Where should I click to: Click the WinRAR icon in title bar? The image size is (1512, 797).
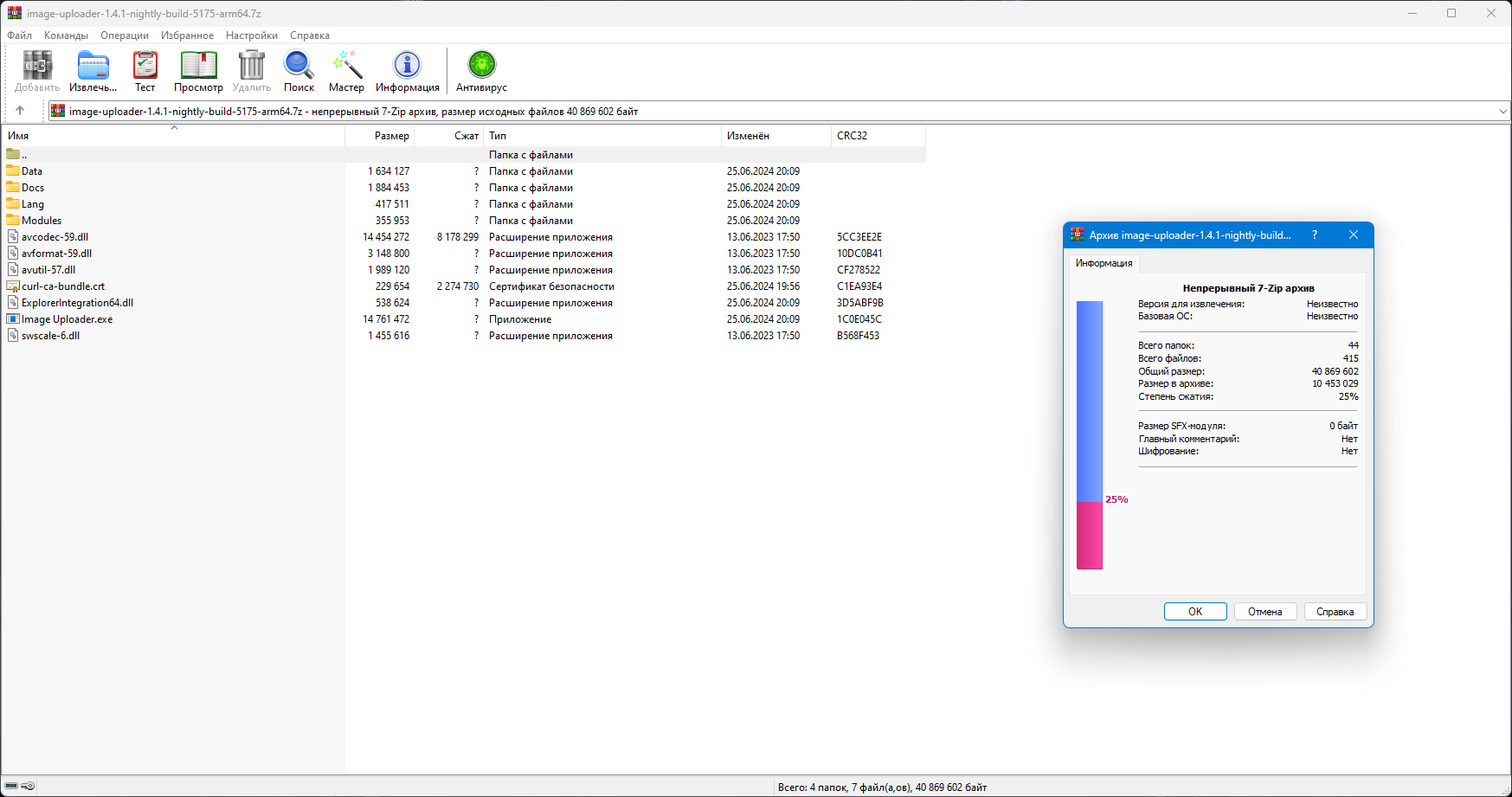tap(15, 13)
